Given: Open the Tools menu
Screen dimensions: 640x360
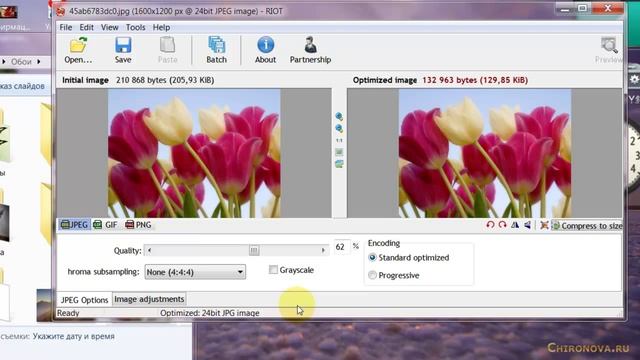Looking at the screenshot, I should coord(136,27).
